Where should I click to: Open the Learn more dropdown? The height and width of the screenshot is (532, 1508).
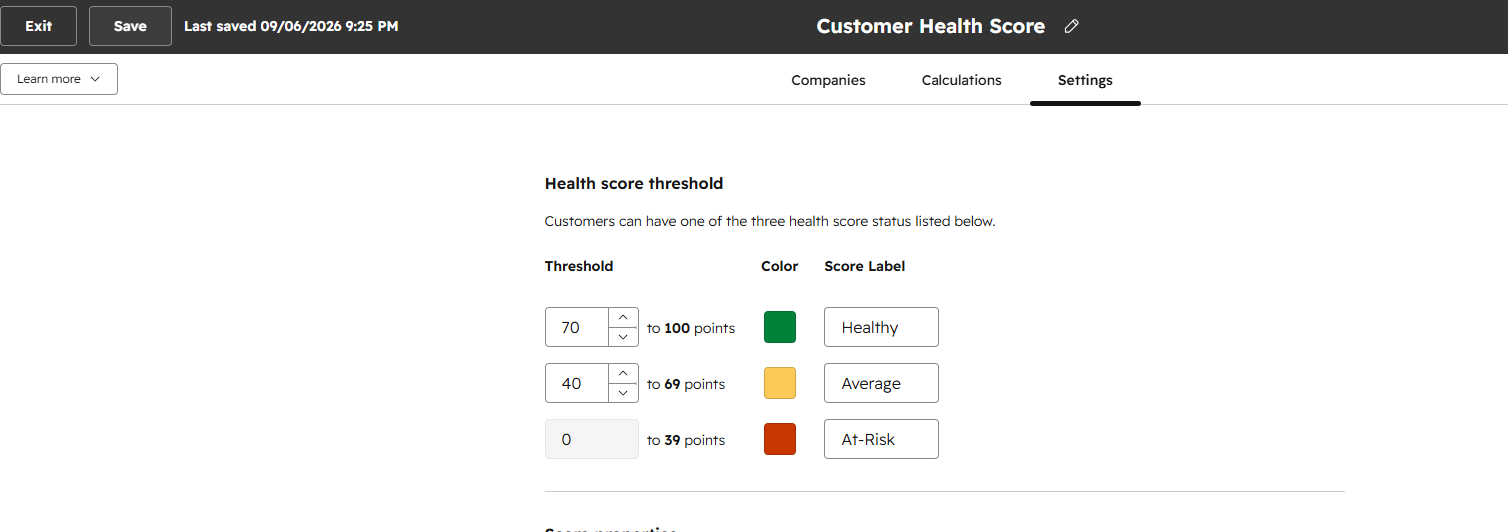point(59,79)
